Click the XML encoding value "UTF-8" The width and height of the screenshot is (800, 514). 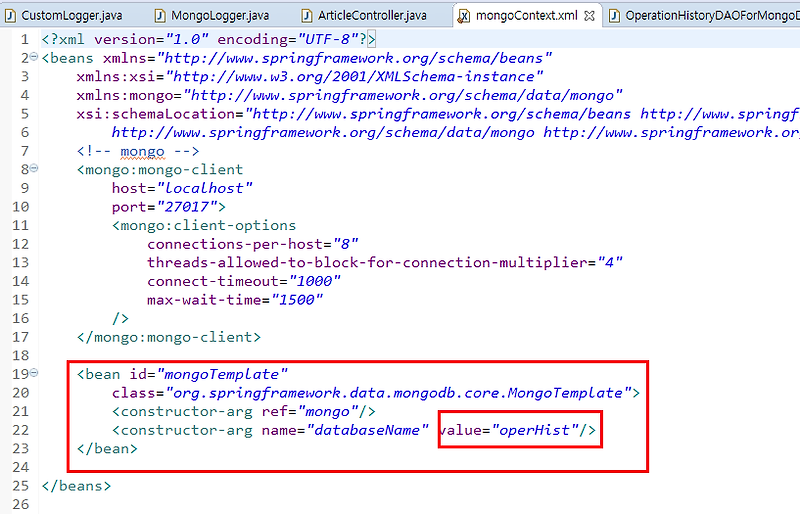point(327,39)
